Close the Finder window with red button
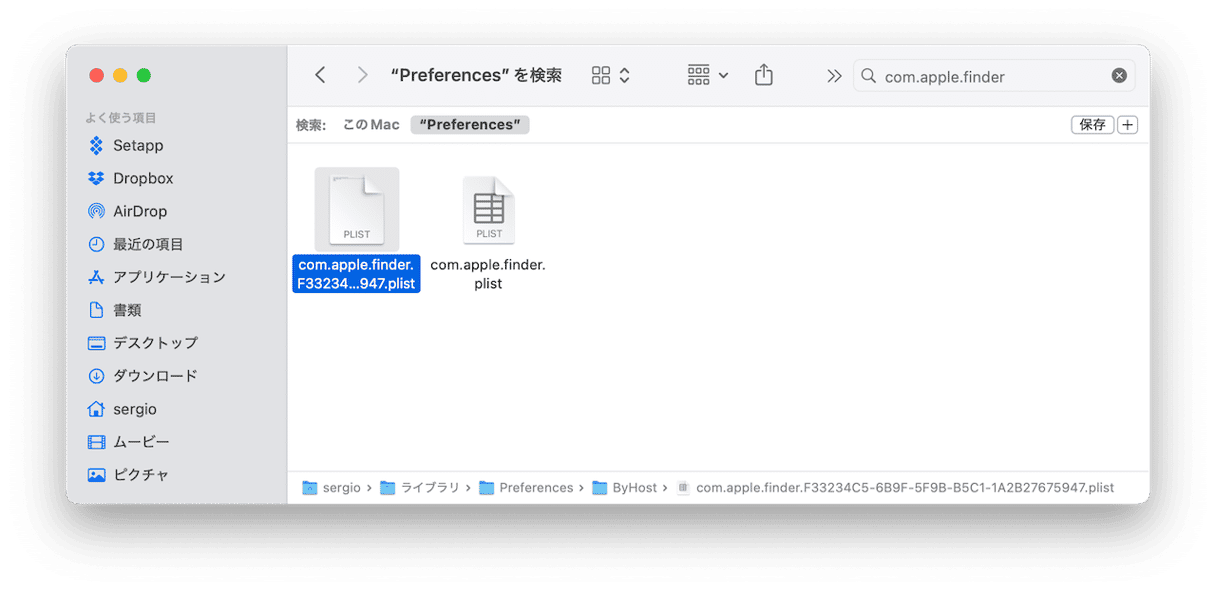 click(97, 75)
